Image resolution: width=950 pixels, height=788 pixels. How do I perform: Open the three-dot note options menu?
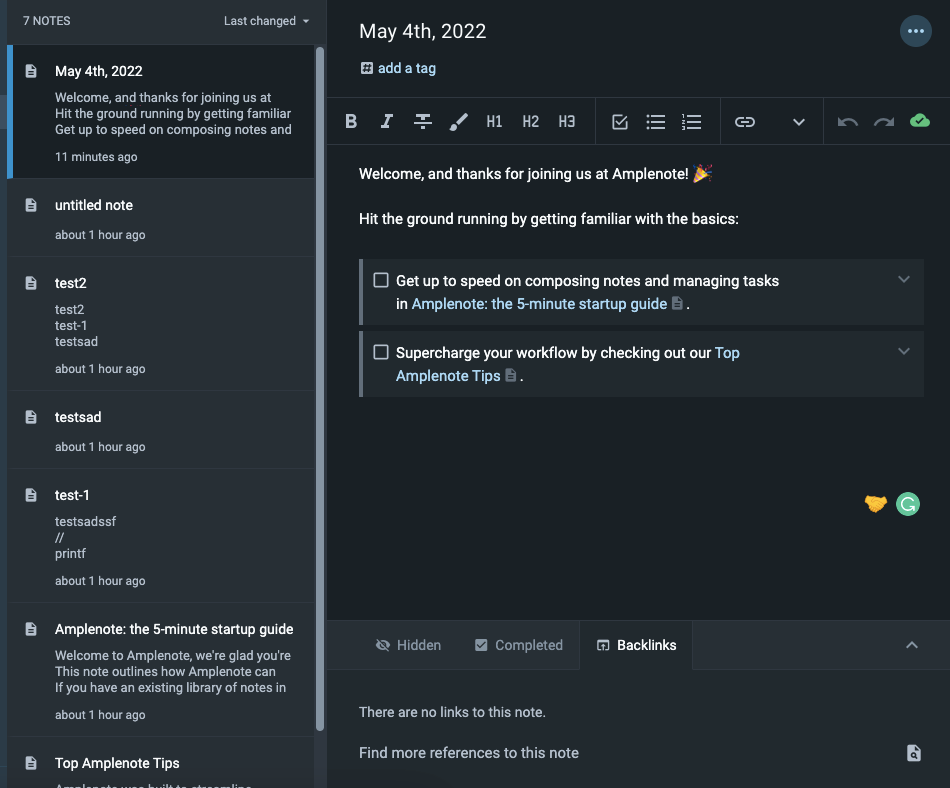point(915,32)
